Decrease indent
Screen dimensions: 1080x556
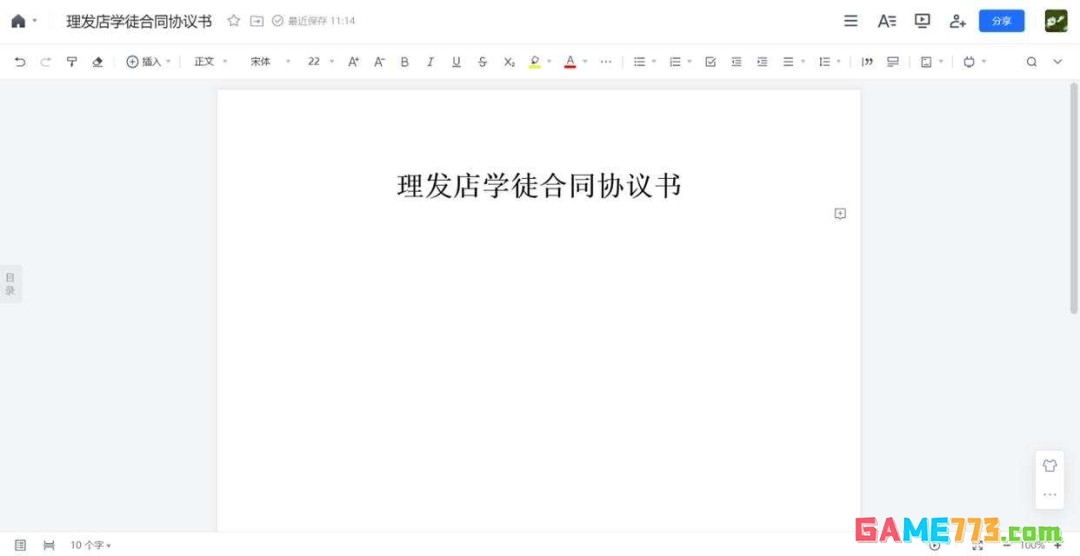tap(736, 62)
